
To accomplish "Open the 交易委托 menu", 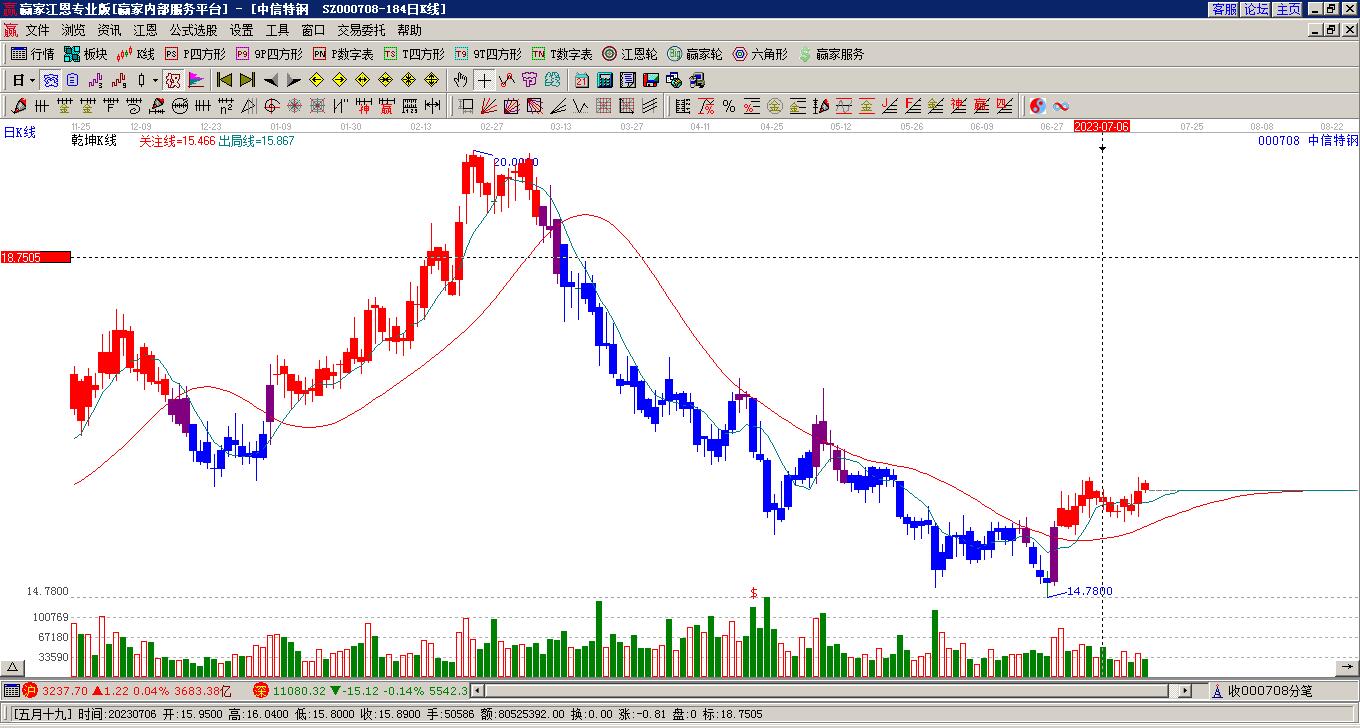I will 361,31.
